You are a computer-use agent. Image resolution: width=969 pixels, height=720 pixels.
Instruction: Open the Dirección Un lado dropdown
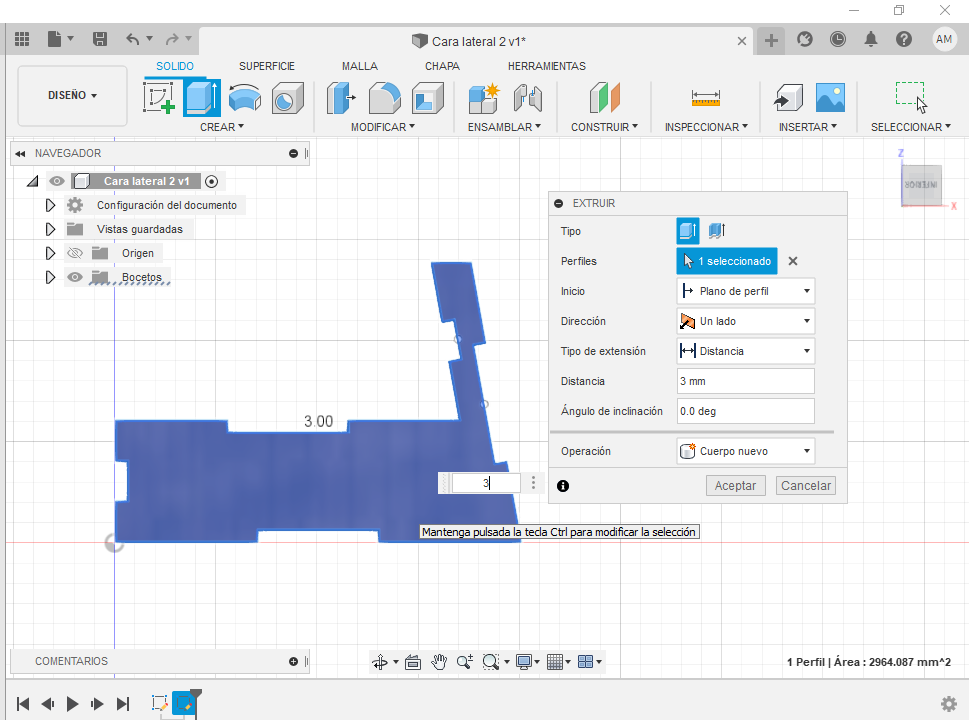(746, 321)
